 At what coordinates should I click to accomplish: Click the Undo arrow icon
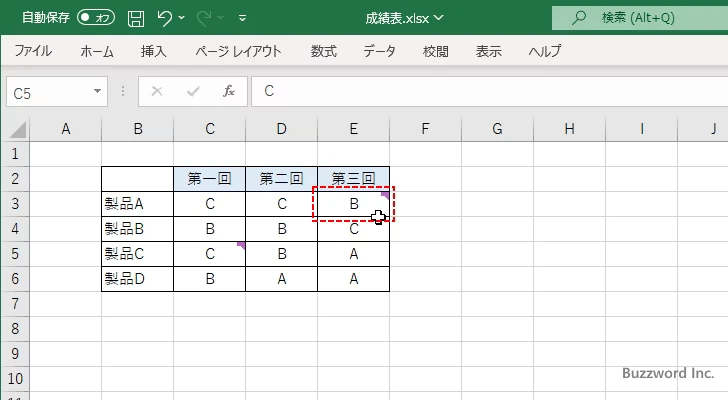[166, 18]
